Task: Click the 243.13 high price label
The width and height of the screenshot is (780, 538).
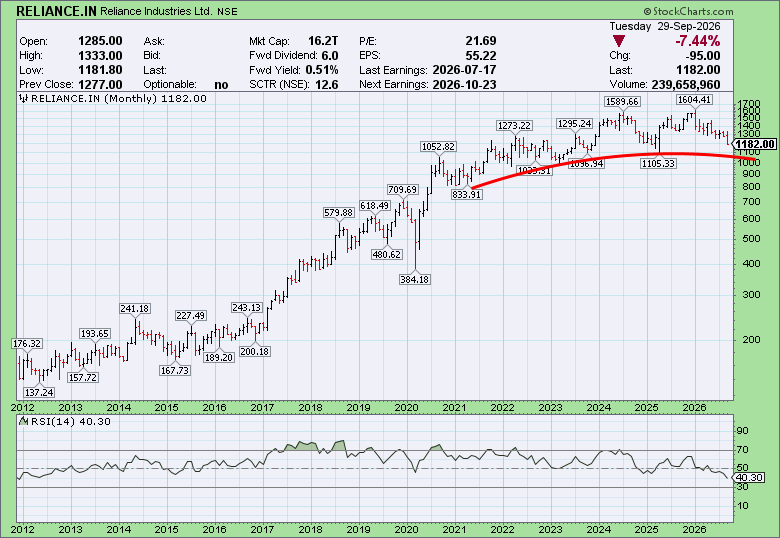Action: [247, 308]
